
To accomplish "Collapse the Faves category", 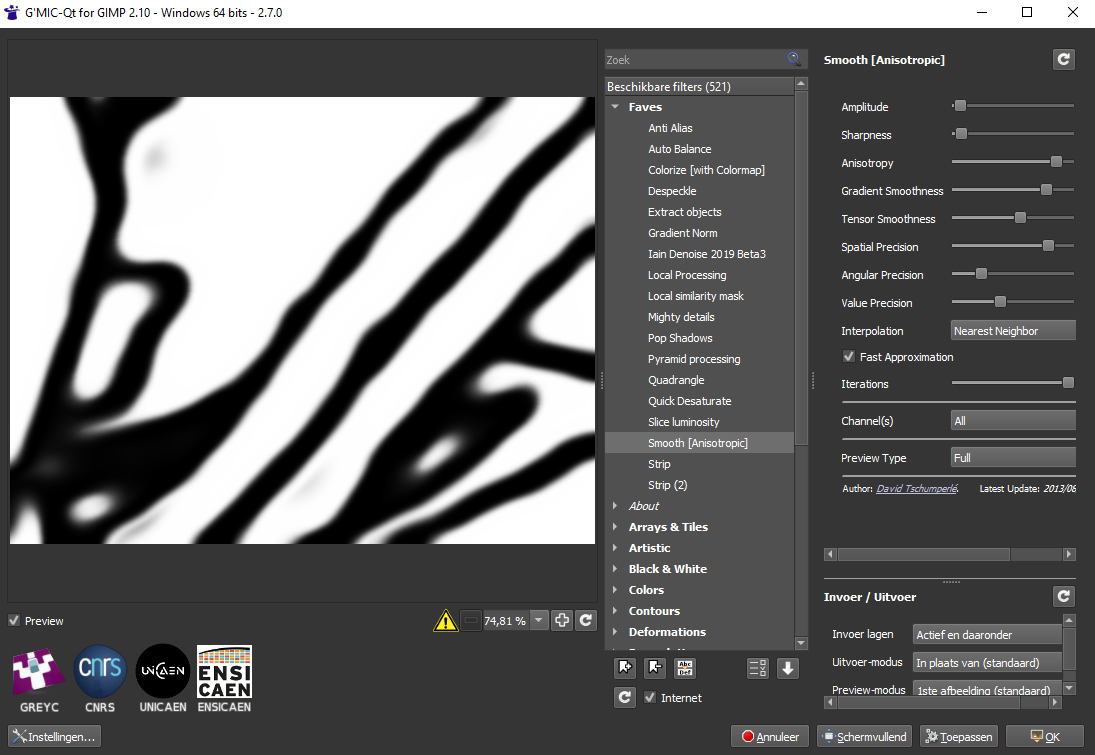I will (x=615, y=107).
